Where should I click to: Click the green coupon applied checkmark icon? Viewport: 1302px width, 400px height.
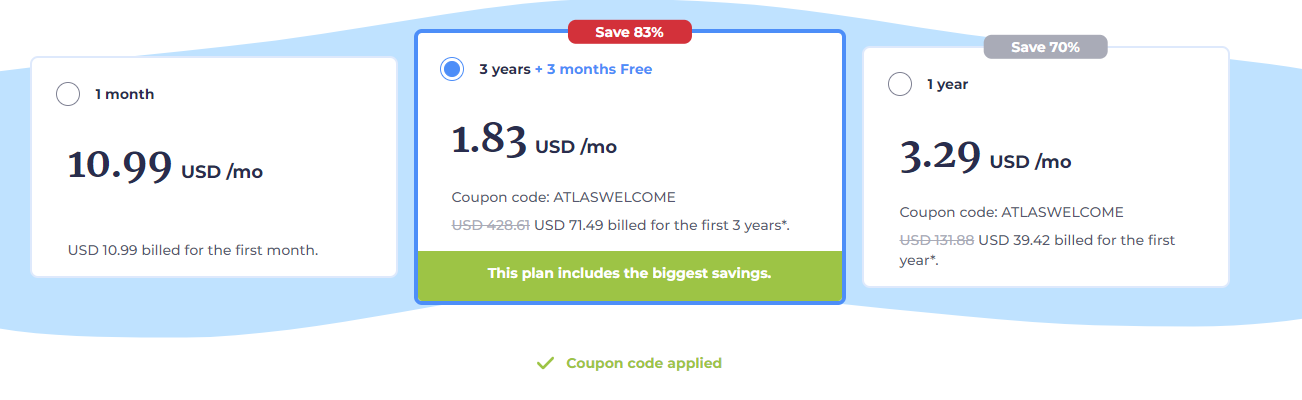[x=545, y=363]
